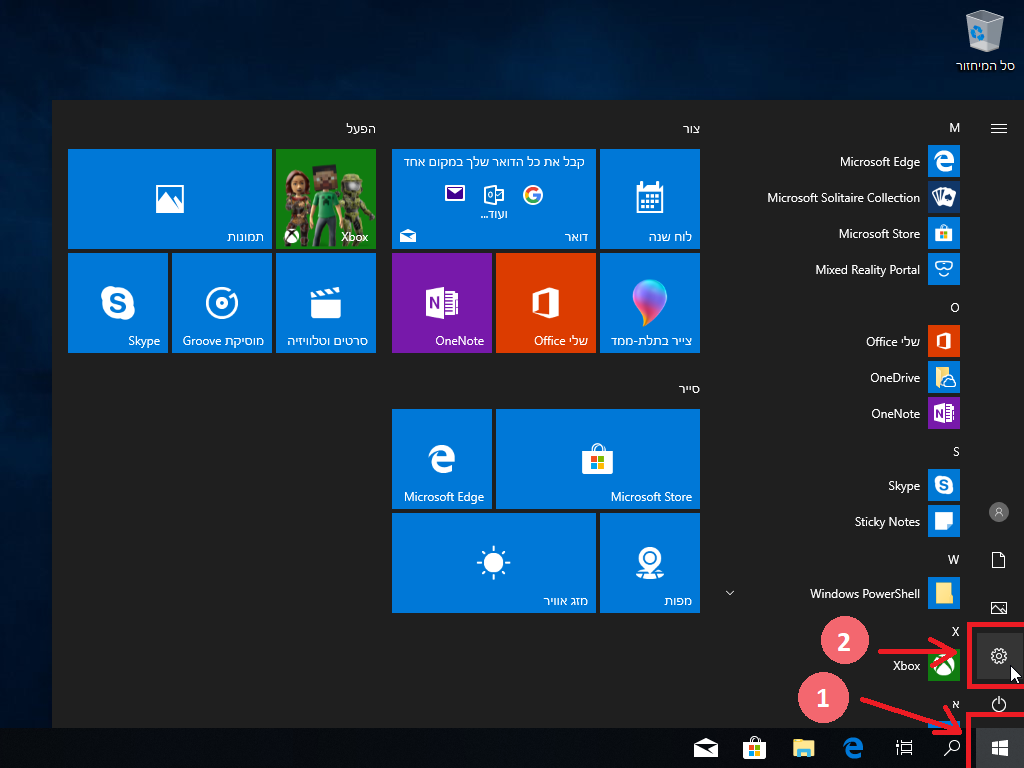Screen dimensions: 1024x768
Task: Launch the Xbox tile with game characters
Action: point(326,199)
